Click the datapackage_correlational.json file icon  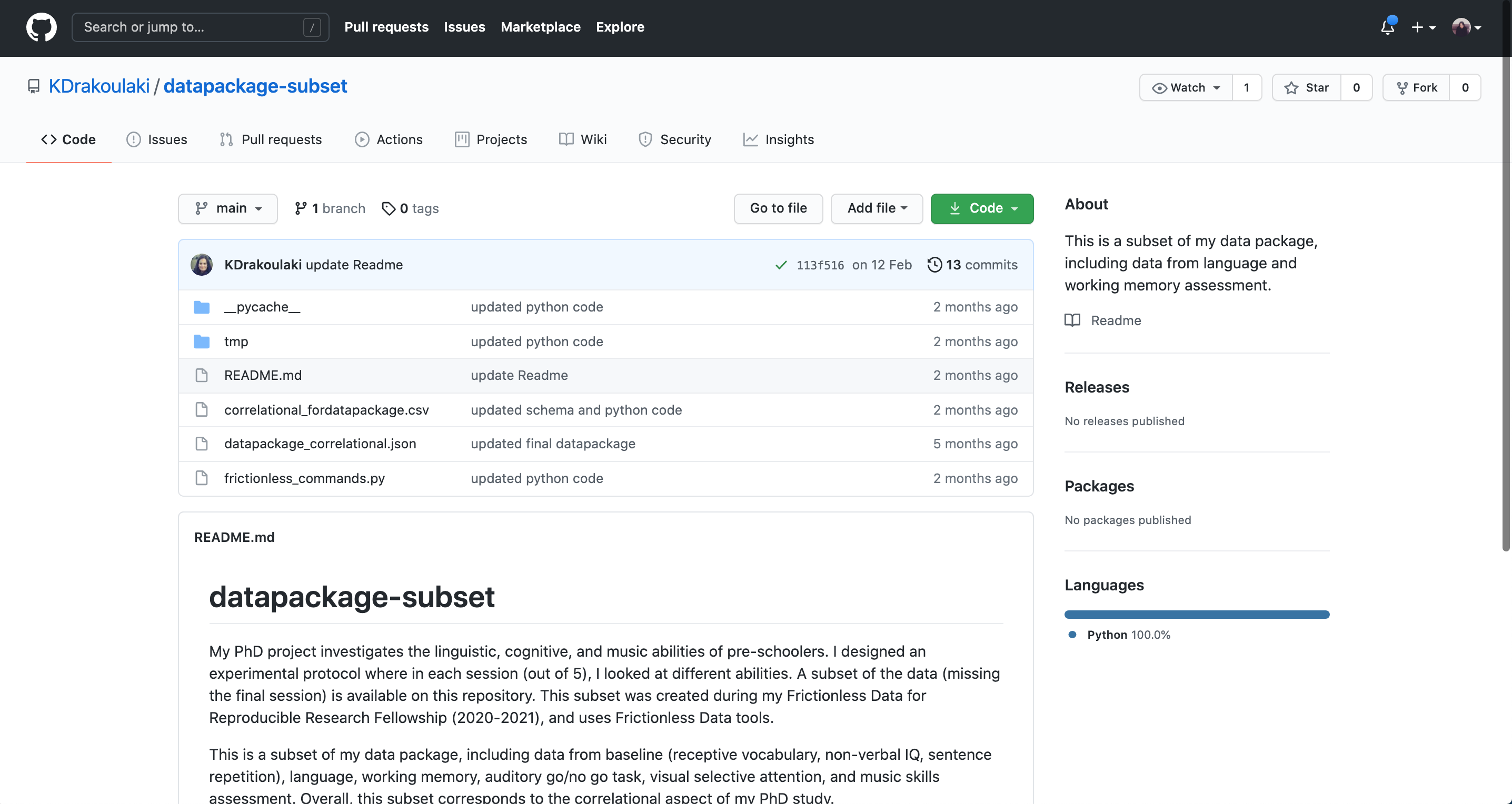201,444
